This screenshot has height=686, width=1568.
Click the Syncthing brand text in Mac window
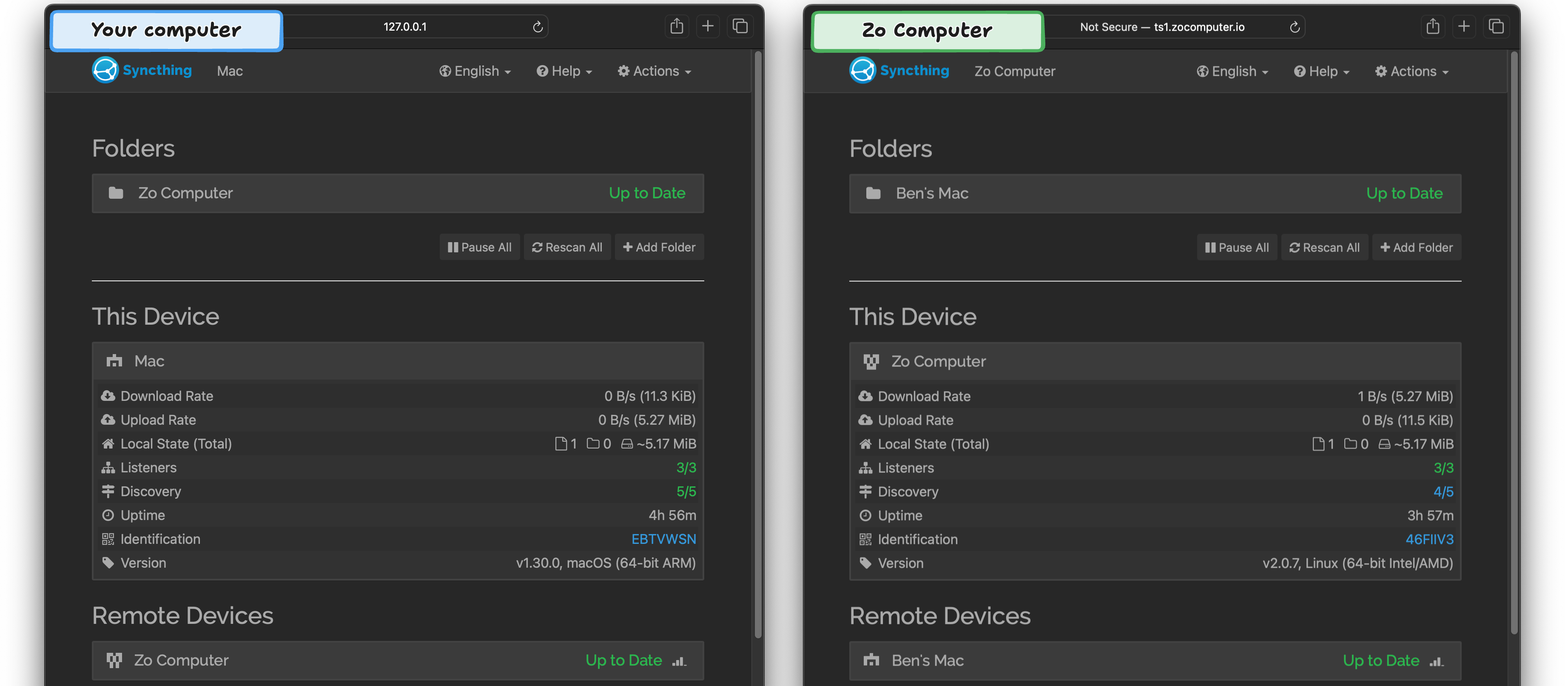157,70
